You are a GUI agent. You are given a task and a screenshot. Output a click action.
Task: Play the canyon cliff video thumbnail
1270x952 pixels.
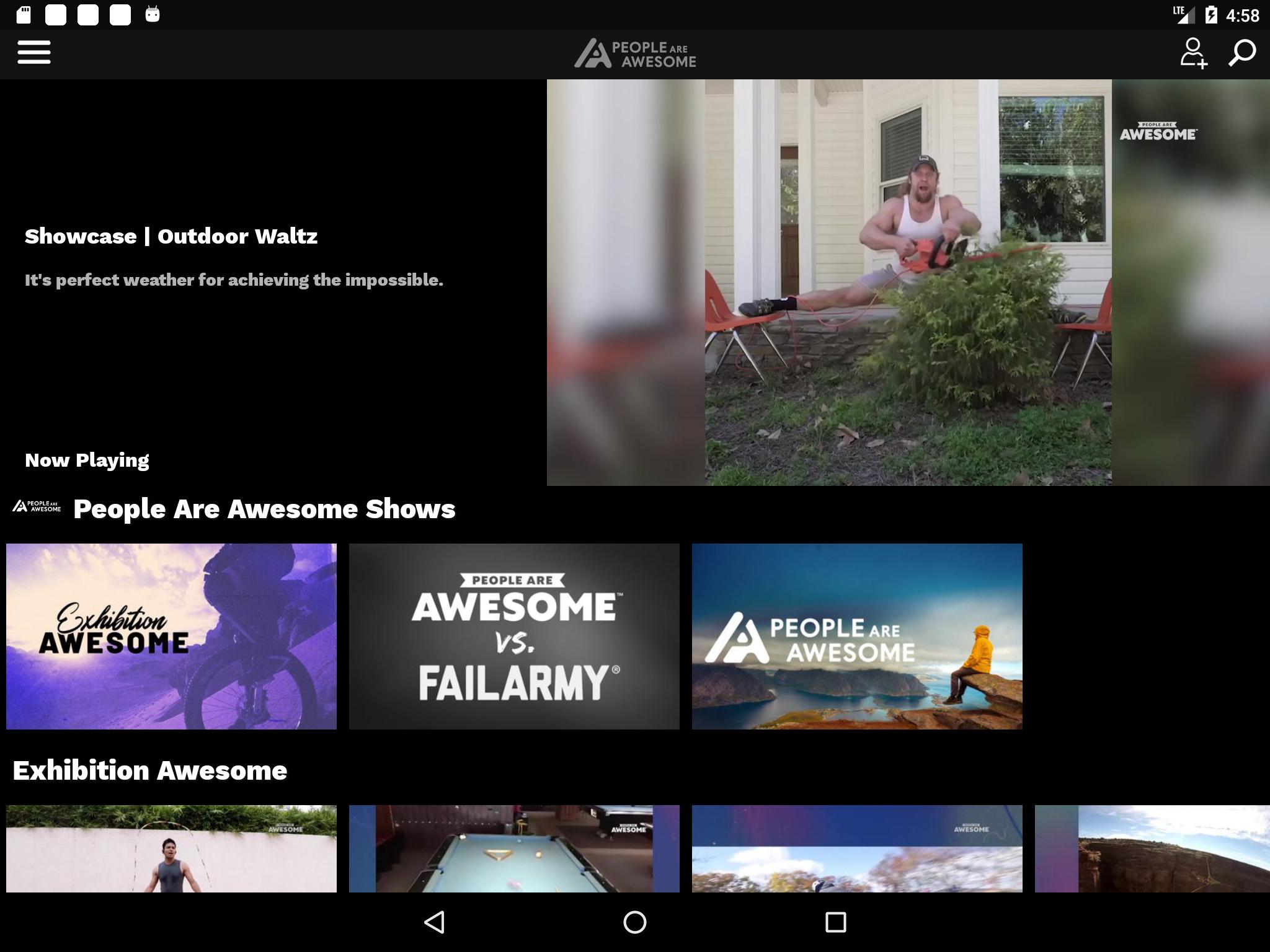coord(1152,848)
